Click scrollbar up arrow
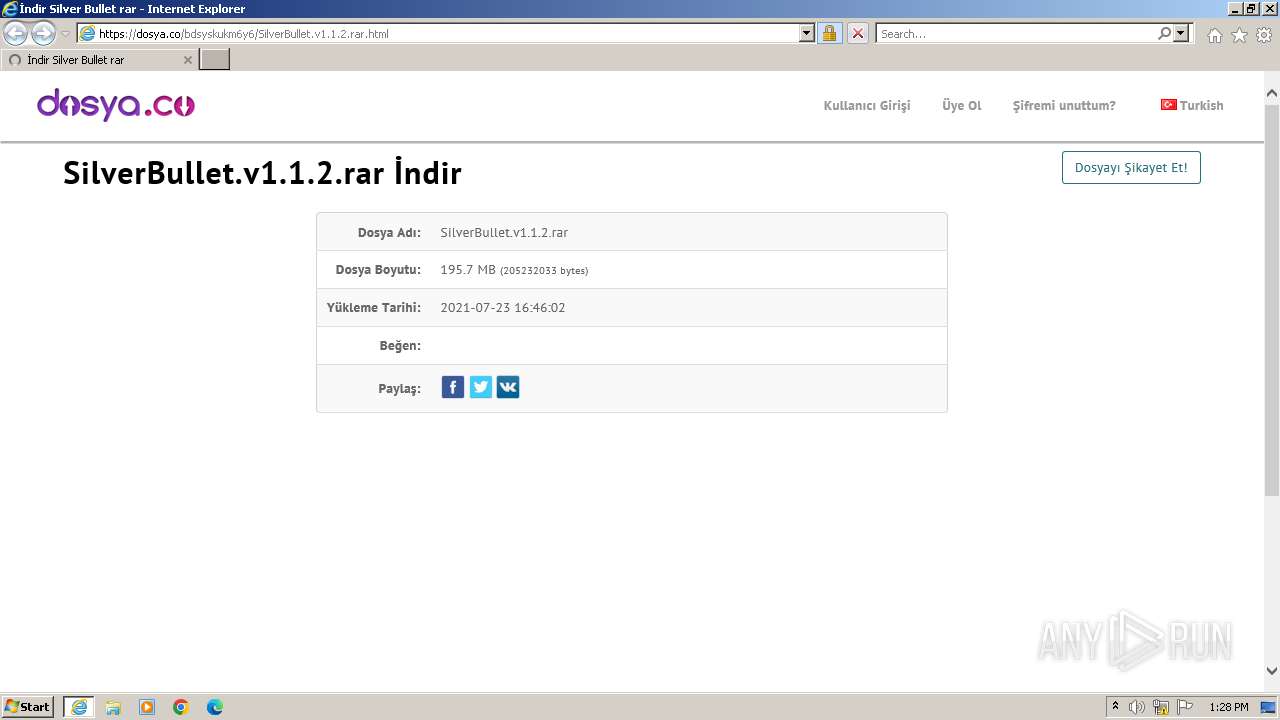1280x720 pixels. coord(1272,94)
